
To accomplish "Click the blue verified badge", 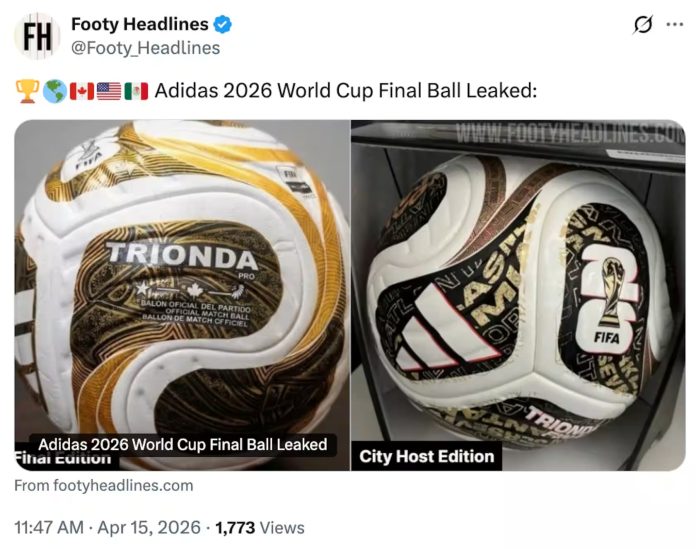I will point(225,24).
